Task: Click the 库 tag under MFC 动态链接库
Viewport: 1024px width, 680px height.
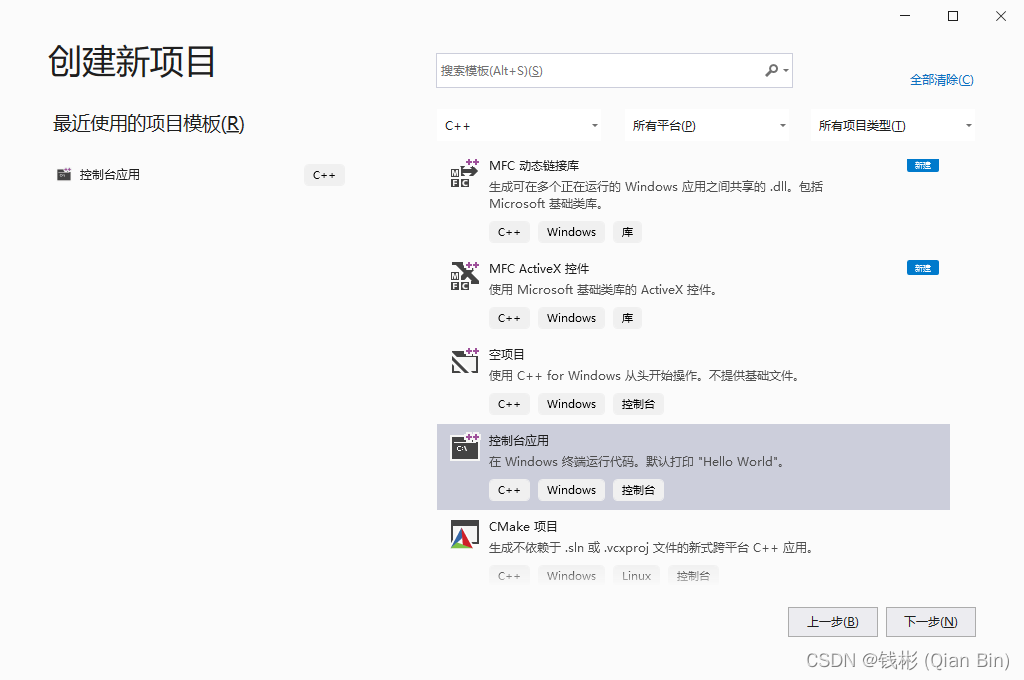Action: click(627, 232)
